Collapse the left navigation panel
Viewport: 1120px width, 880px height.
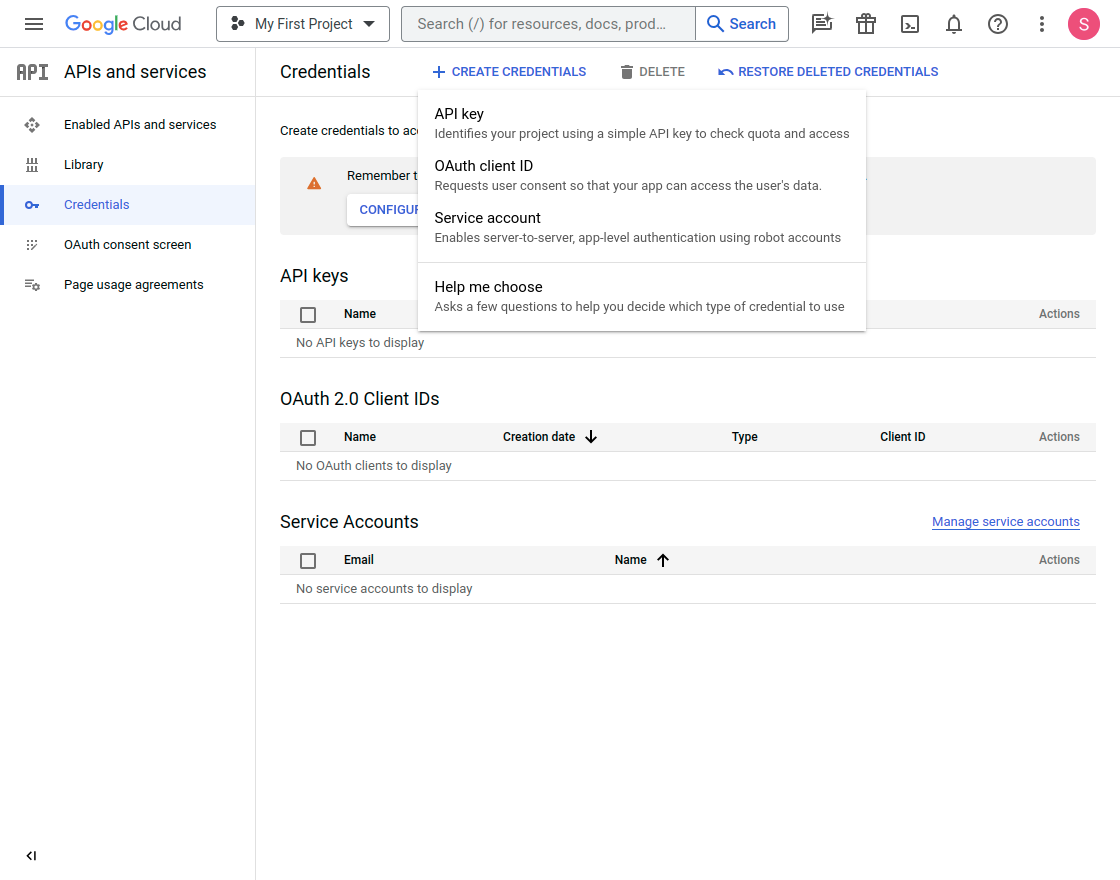pyautogui.click(x=31, y=856)
